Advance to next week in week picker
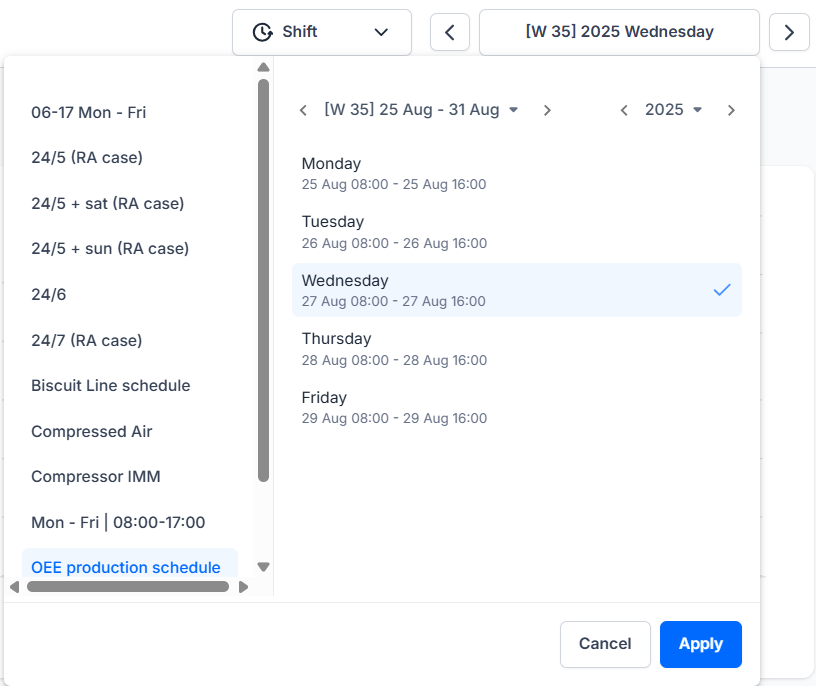816x686 pixels. point(547,110)
